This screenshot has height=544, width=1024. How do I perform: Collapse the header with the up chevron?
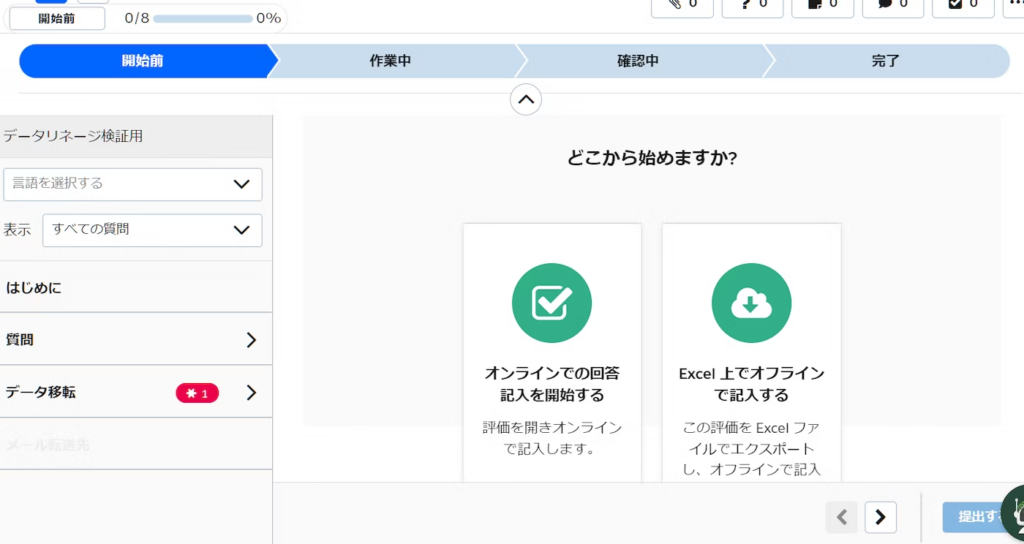click(526, 99)
